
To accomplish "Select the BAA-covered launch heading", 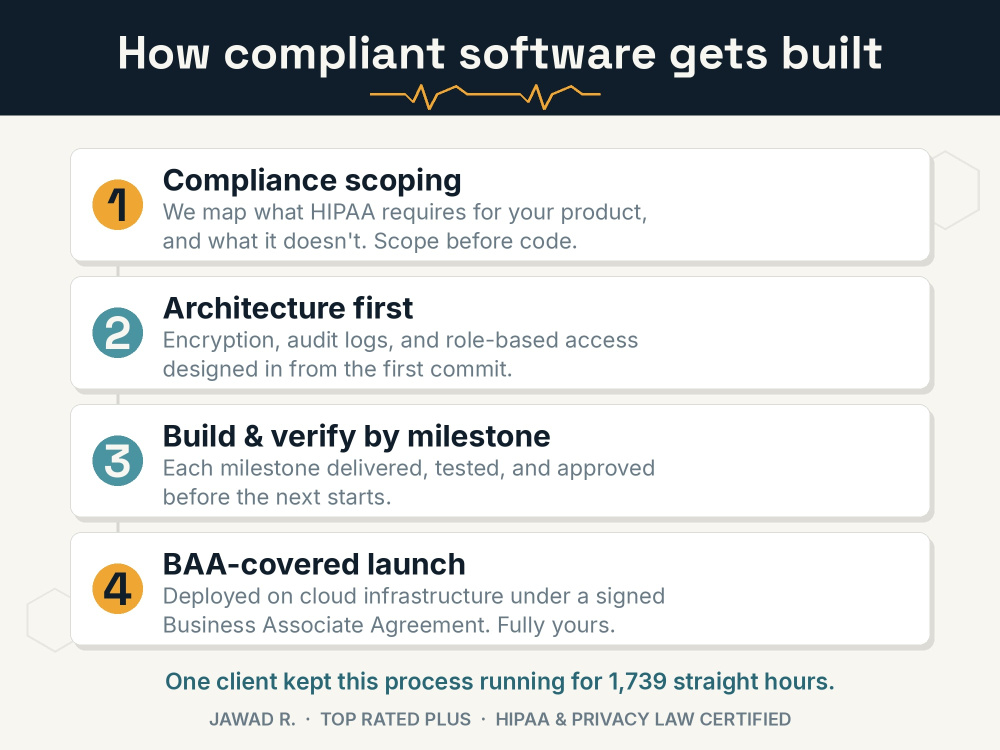I will [314, 564].
